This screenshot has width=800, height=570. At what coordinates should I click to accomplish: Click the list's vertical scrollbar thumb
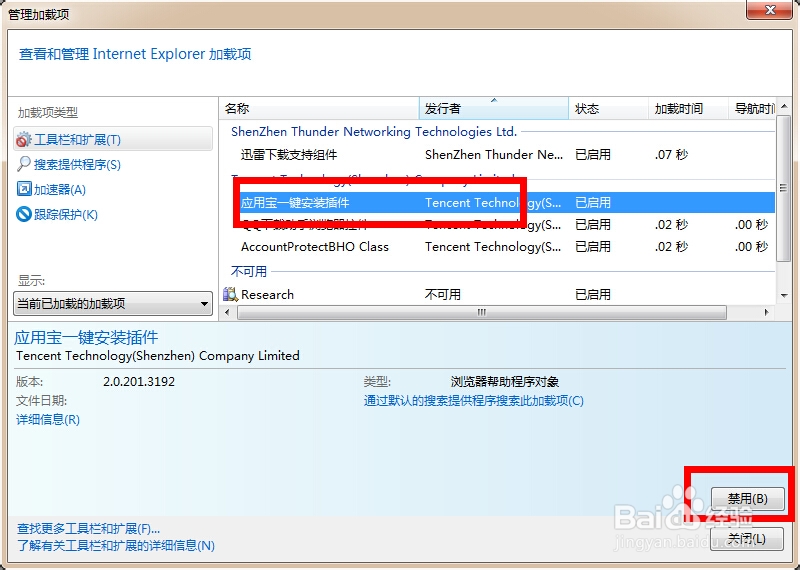[784, 188]
